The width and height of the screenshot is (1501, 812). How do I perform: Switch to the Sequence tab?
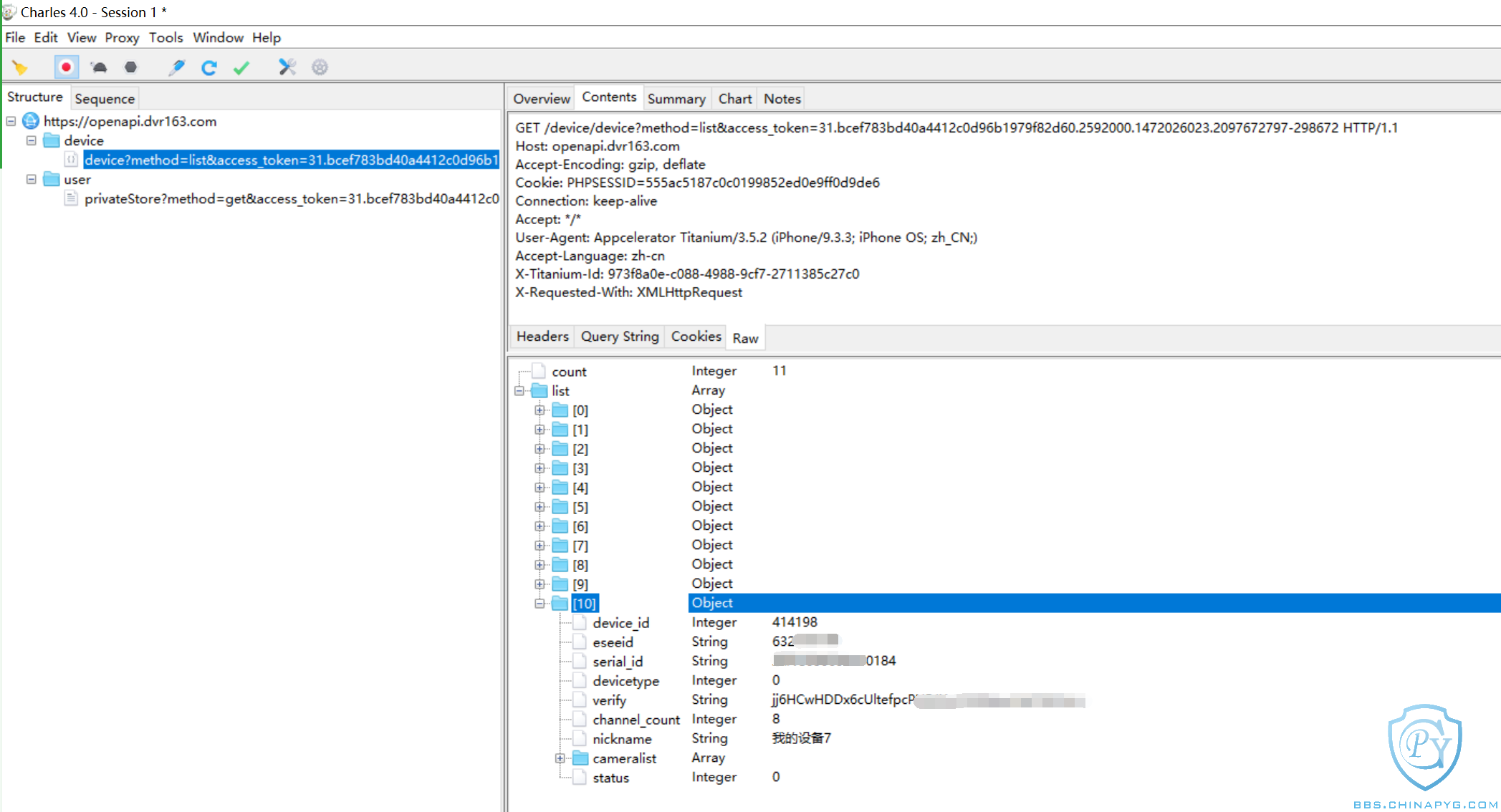coord(105,99)
